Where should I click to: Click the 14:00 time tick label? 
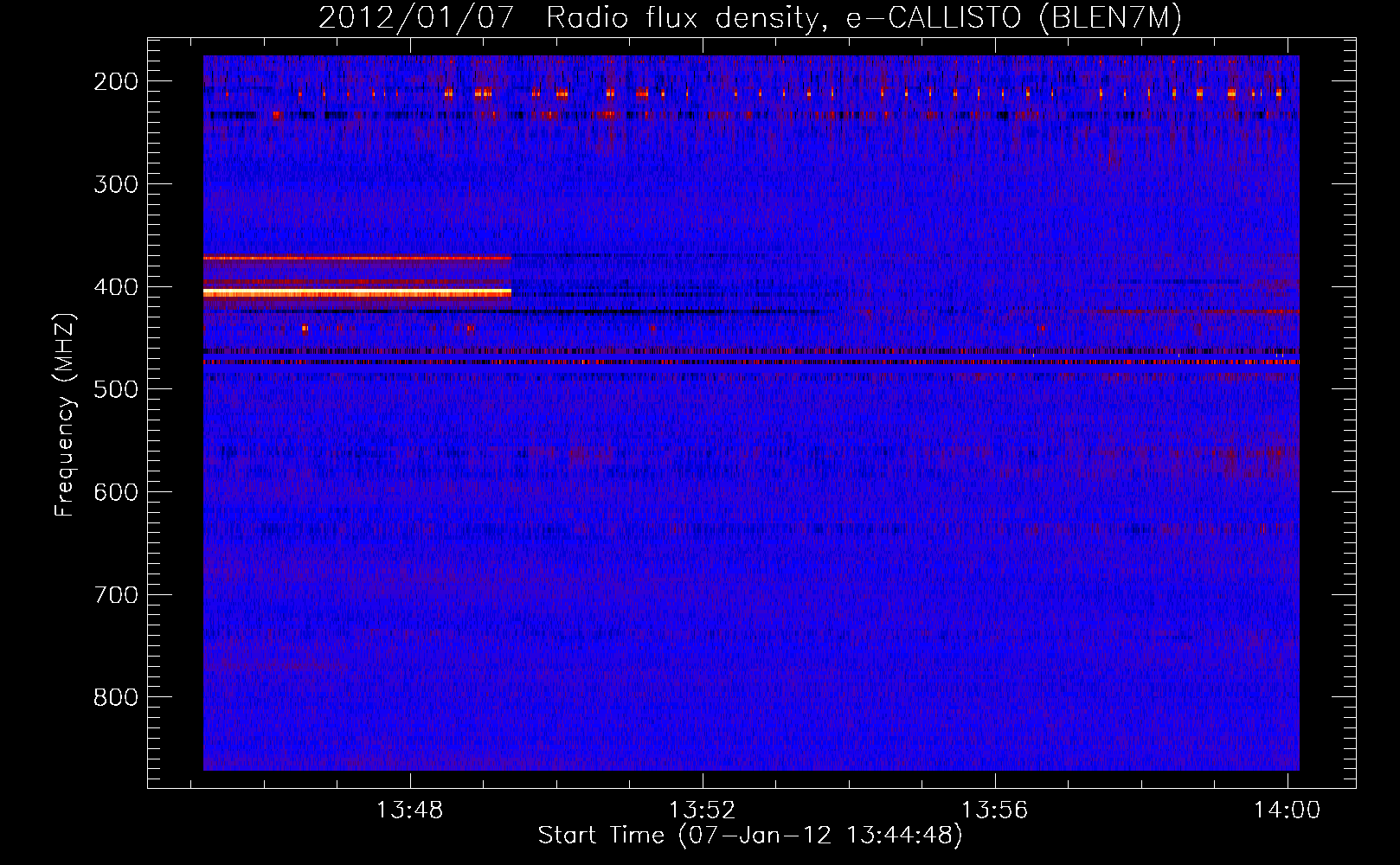point(1287,810)
